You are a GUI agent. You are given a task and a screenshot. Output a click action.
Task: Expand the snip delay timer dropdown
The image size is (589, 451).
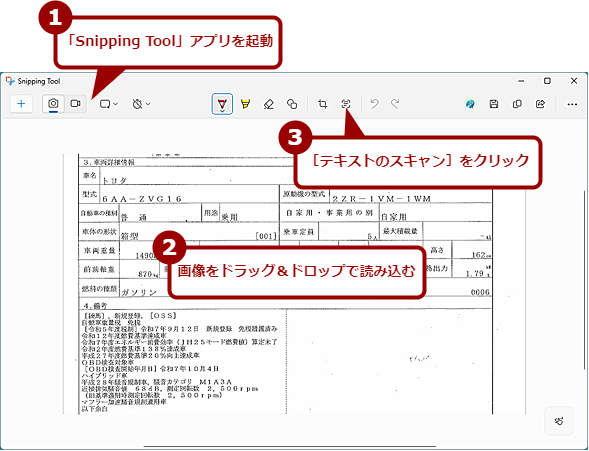141,104
